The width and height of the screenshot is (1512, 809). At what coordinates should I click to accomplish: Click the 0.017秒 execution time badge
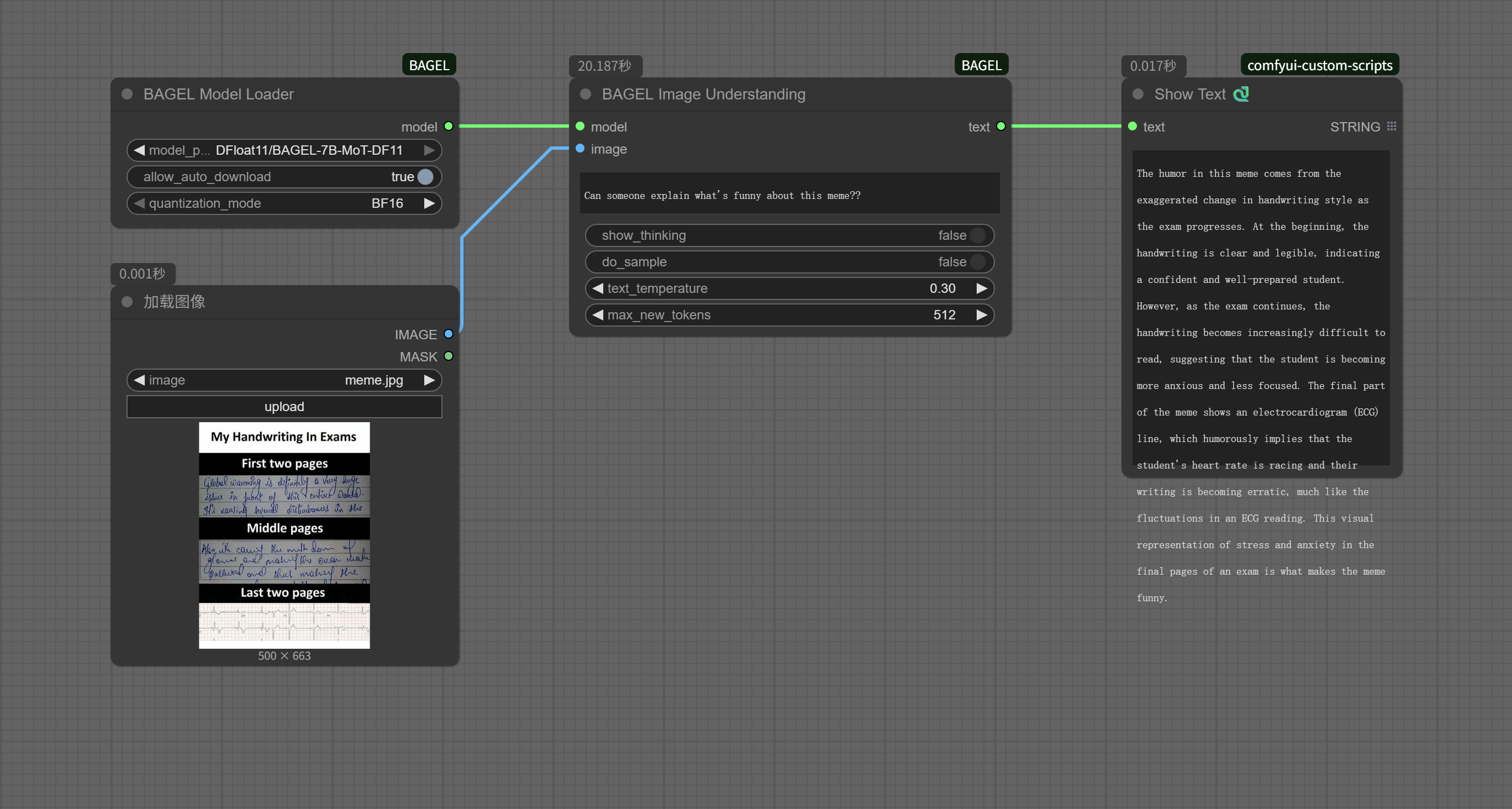pos(1153,66)
